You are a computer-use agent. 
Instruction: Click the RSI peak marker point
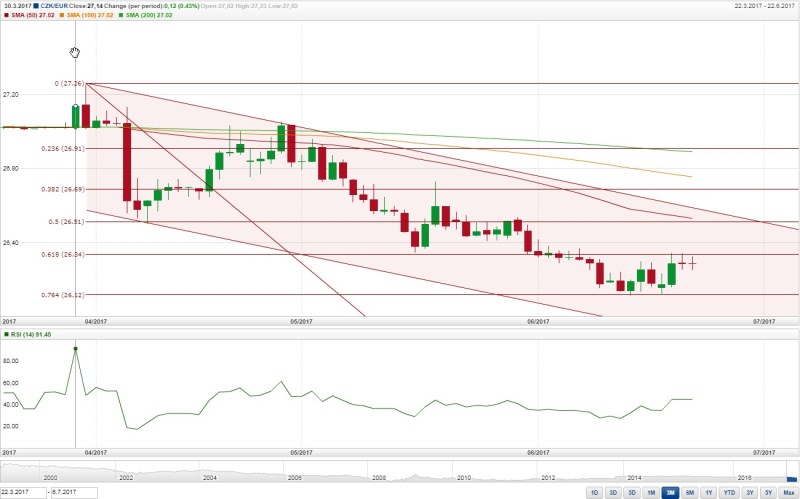(x=76, y=348)
